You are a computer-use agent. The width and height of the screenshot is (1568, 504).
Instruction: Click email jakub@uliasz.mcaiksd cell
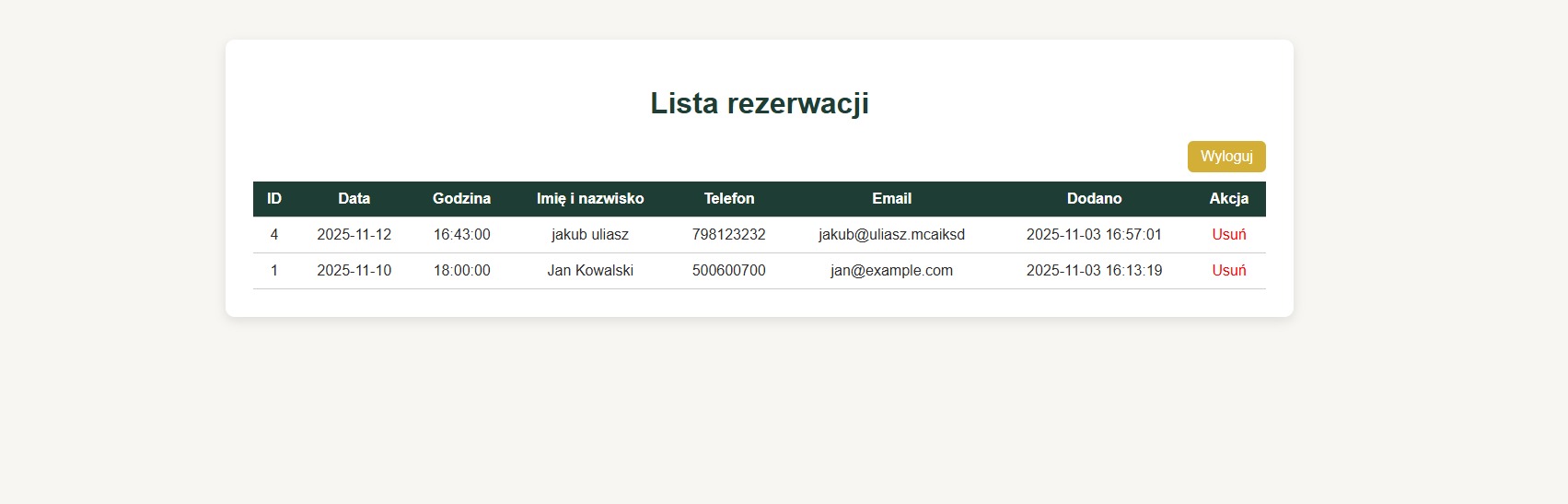click(x=891, y=235)
